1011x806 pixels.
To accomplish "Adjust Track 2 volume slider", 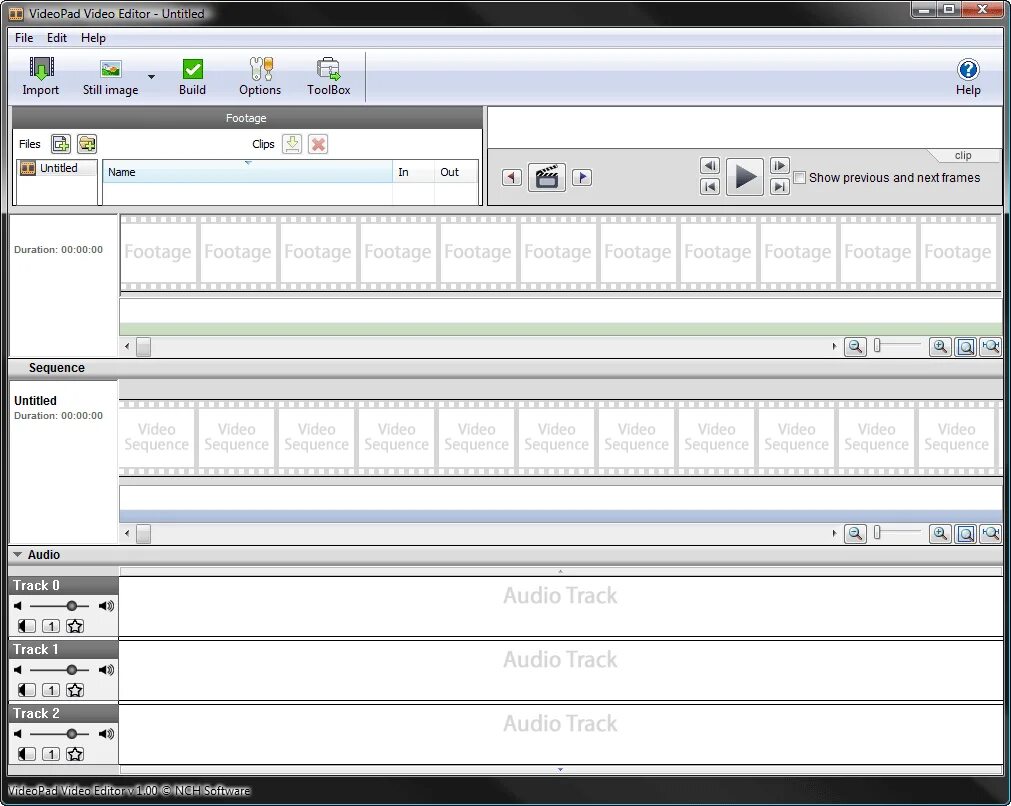I will tap(72, 734).
